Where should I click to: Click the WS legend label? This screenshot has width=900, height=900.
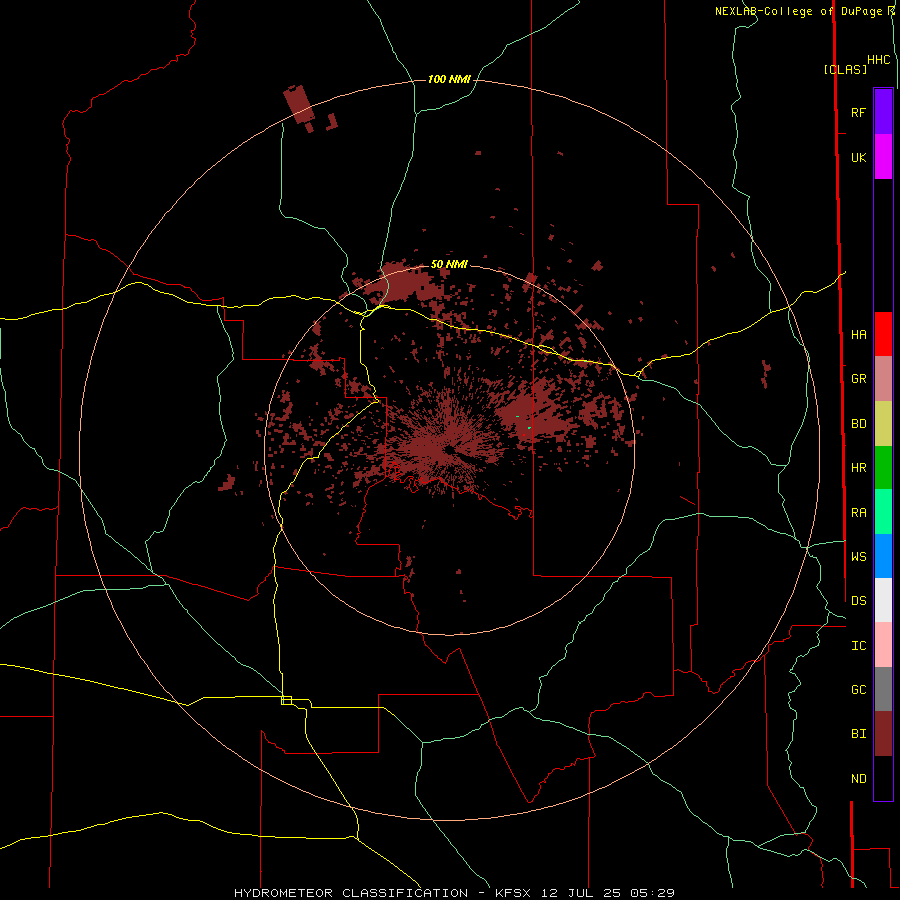(859, 556)
